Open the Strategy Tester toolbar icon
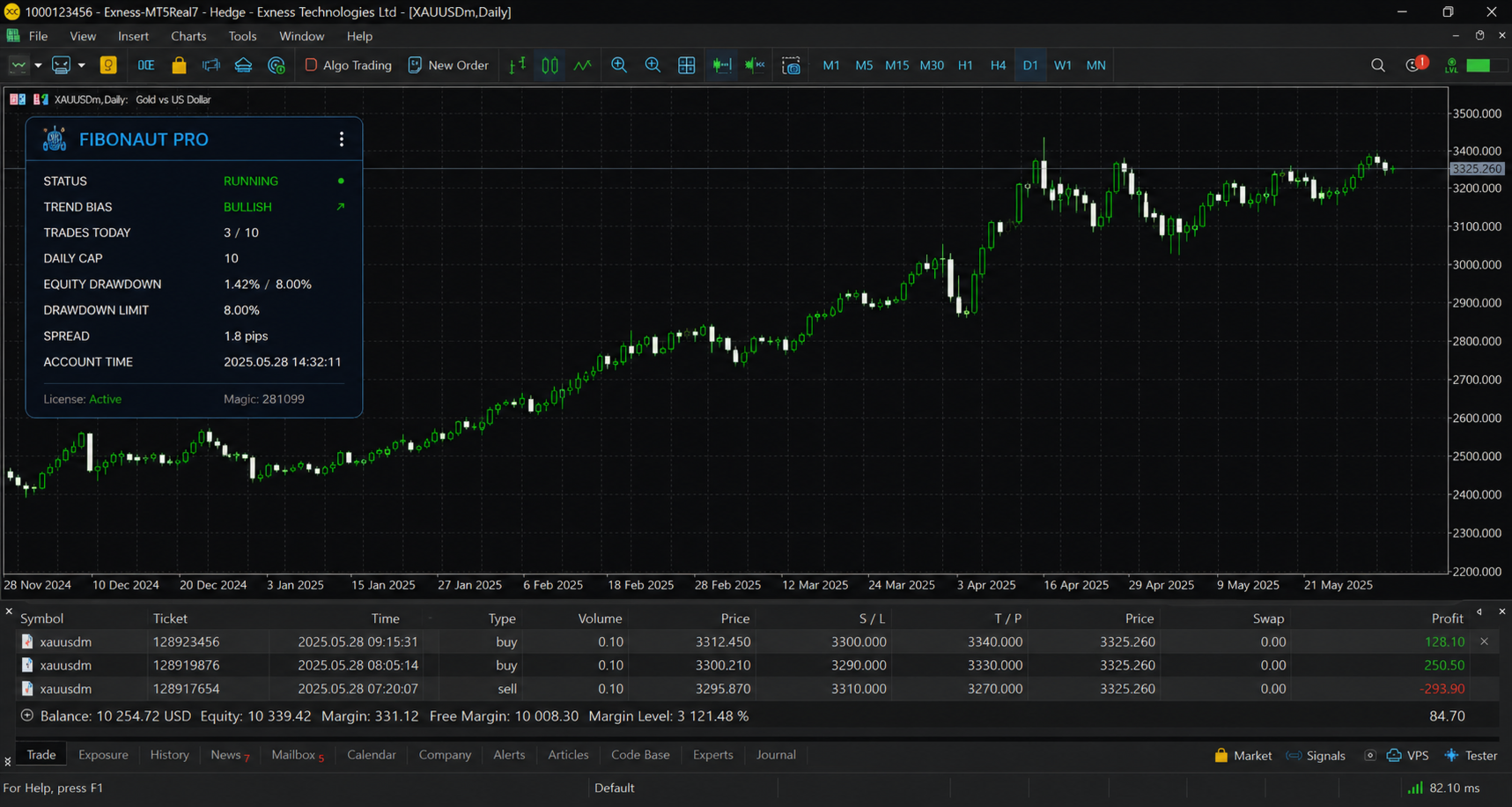Viewport: 1512px width, 807px height. (277, 65)
